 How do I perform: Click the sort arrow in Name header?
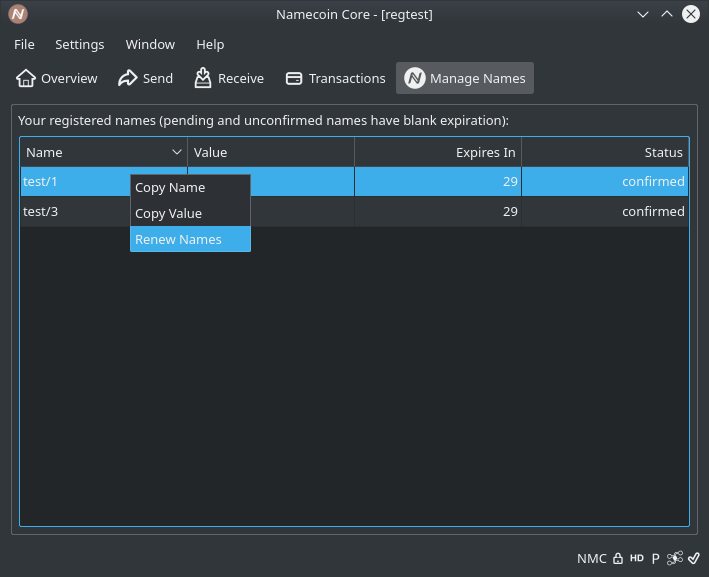coord(177,152)
